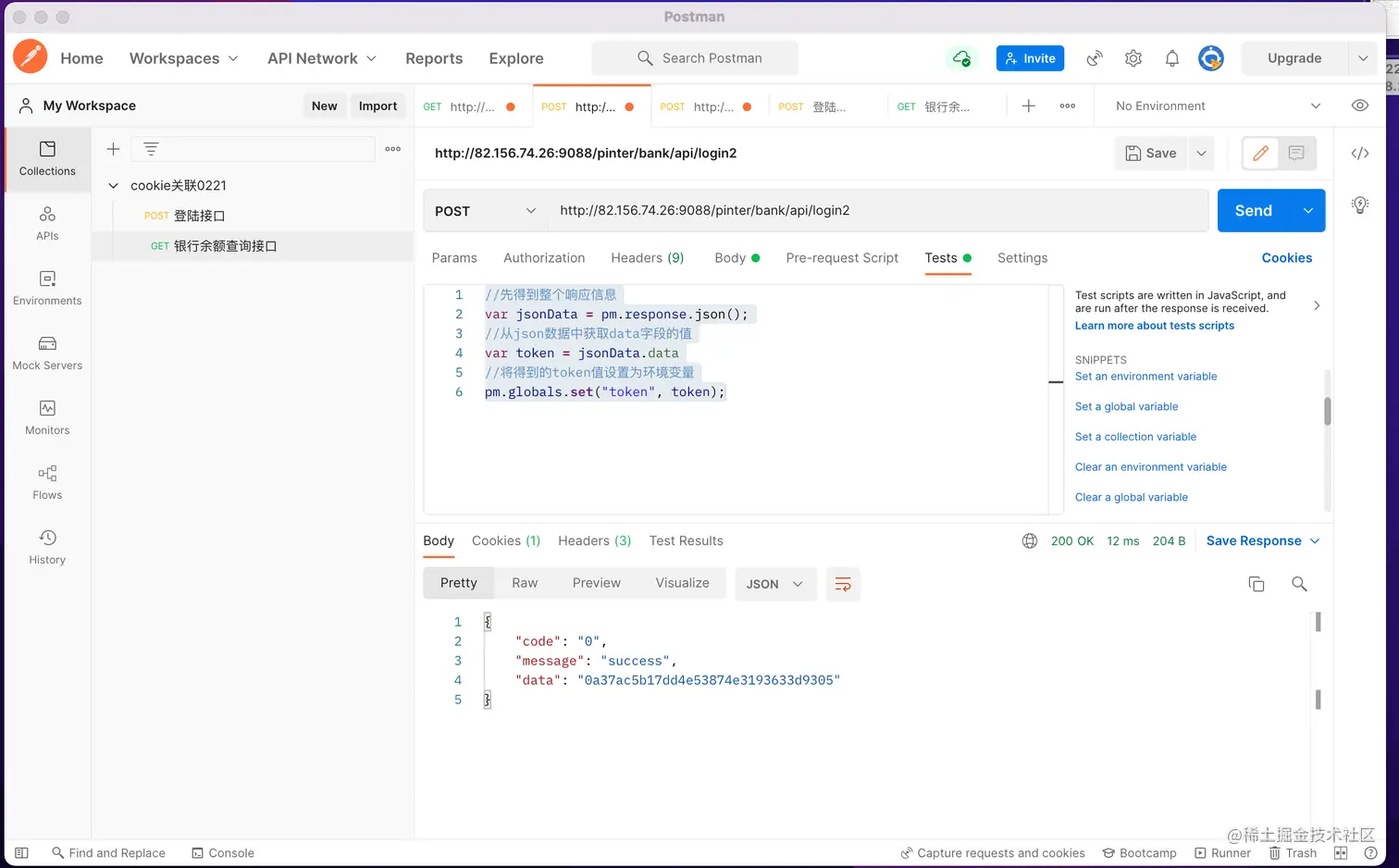Open the Pre-request Script tab

[842, 258]
